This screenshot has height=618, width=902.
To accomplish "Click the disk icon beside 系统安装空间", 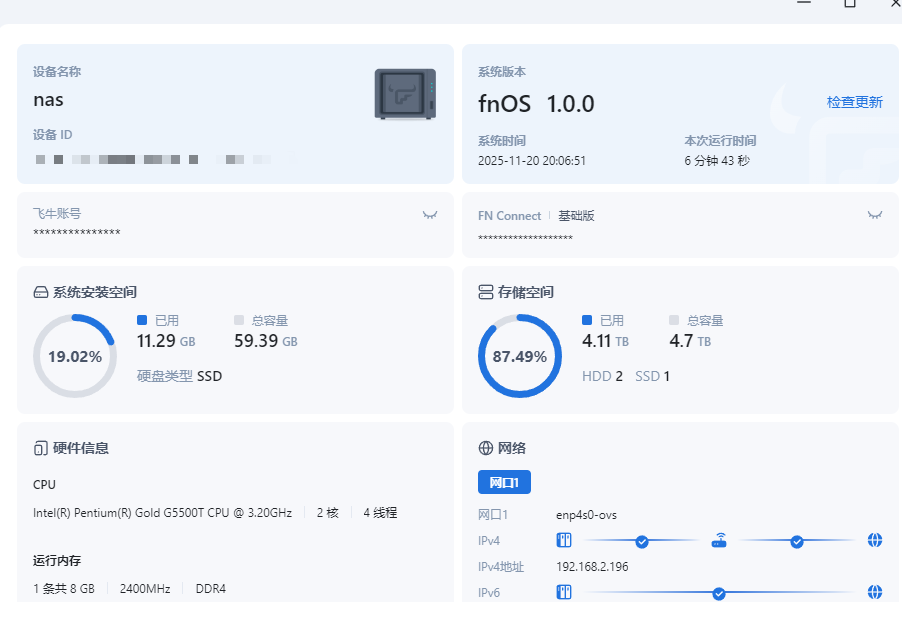I will [x=41, y=293].
